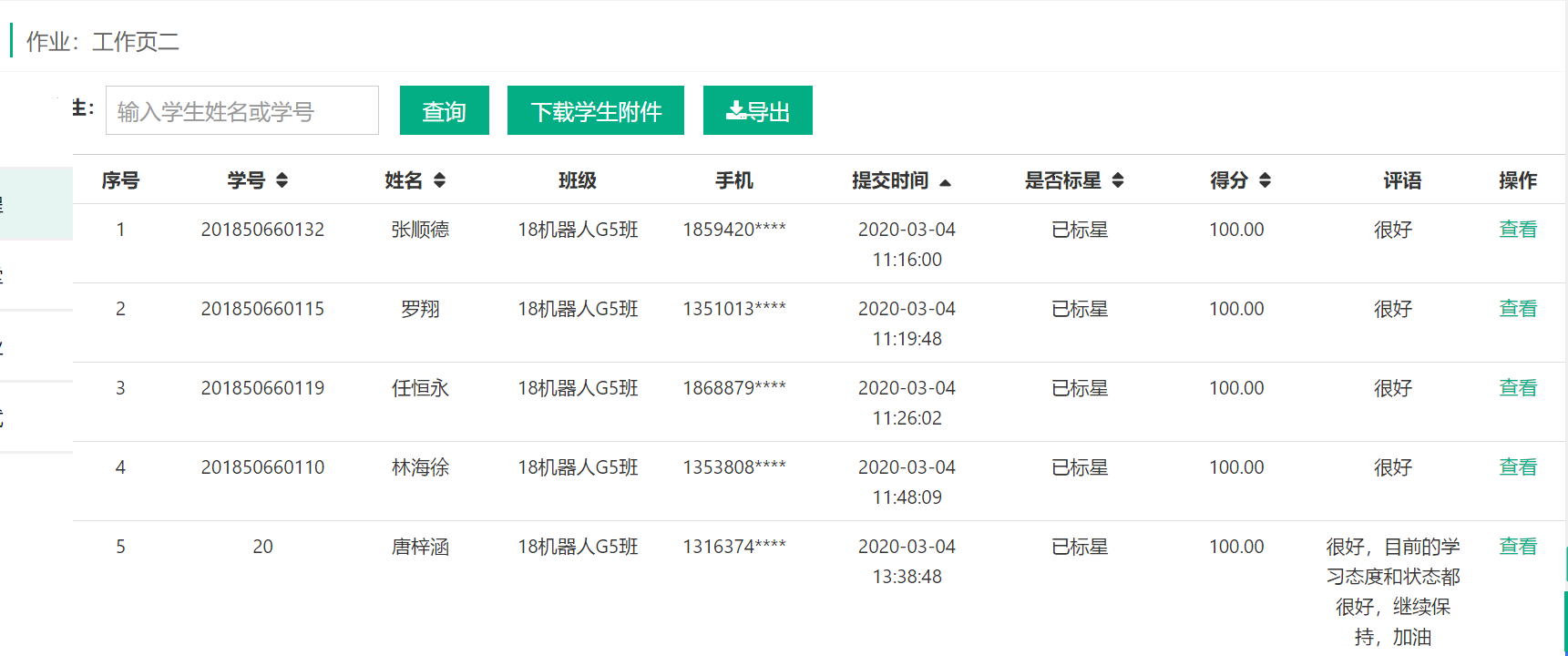Click the 查询 search button

[445, 110]
